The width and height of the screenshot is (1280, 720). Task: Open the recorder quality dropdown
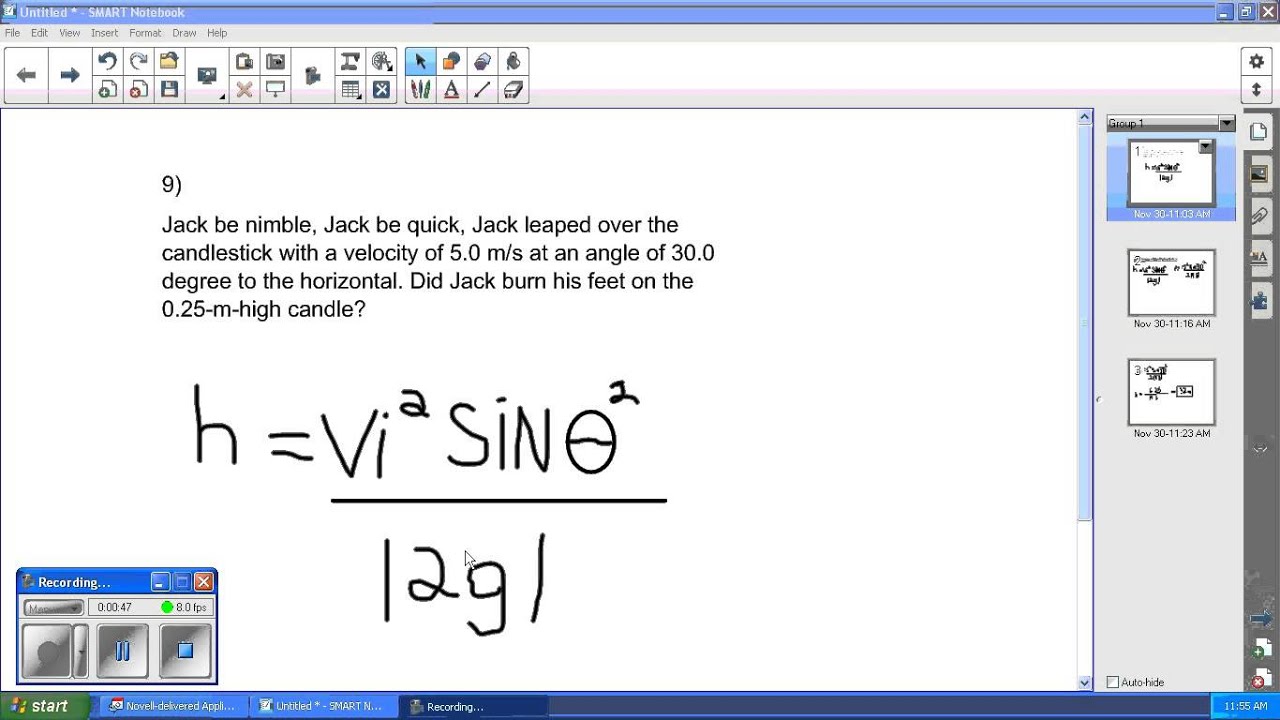tap(53, 607)
